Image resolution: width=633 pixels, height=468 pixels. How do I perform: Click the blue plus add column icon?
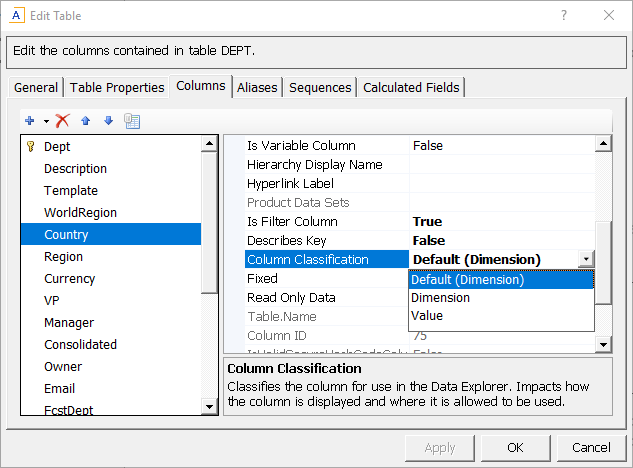[30, 121]
